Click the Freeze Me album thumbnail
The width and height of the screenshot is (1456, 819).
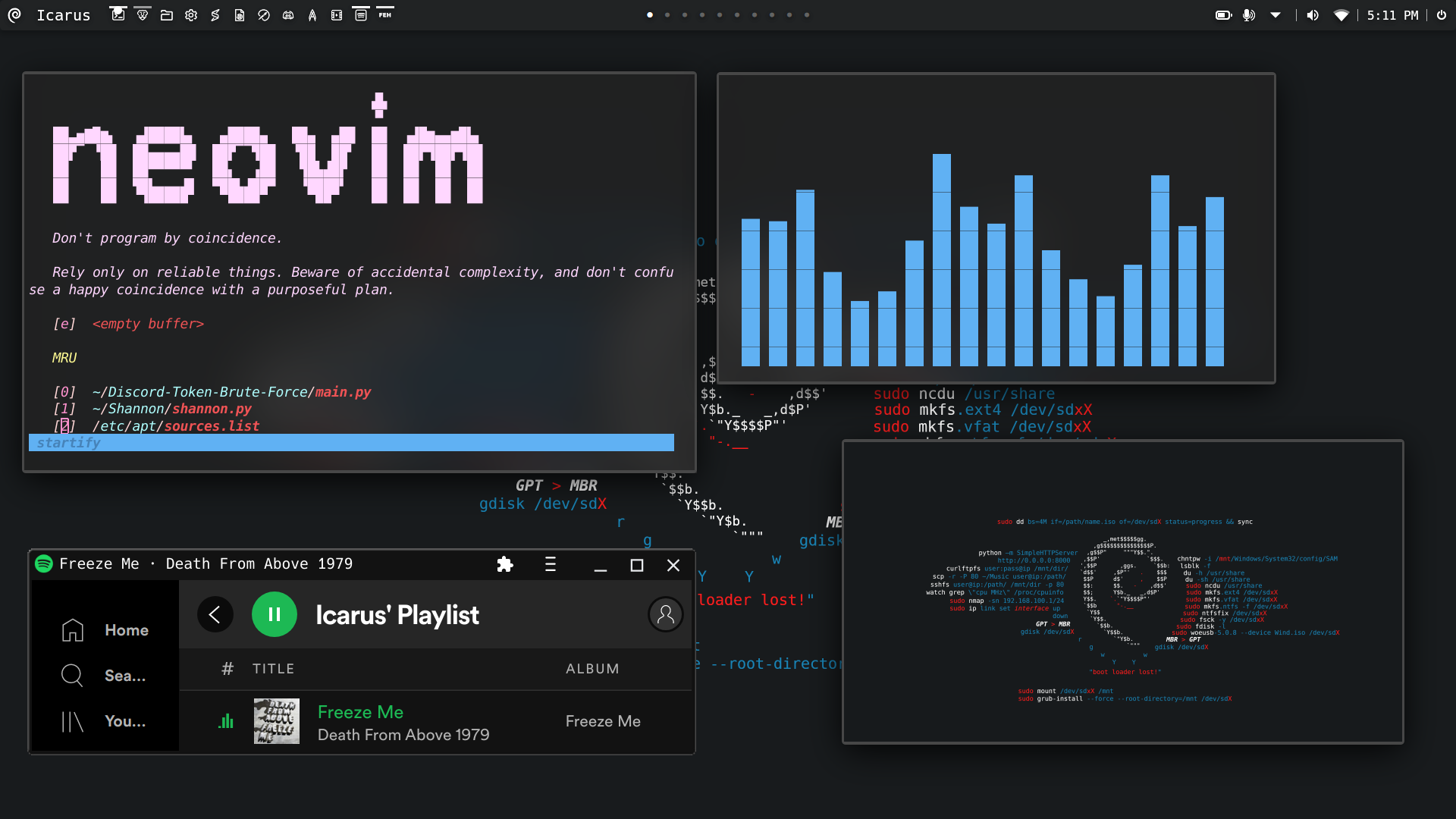tap(276, 721)
